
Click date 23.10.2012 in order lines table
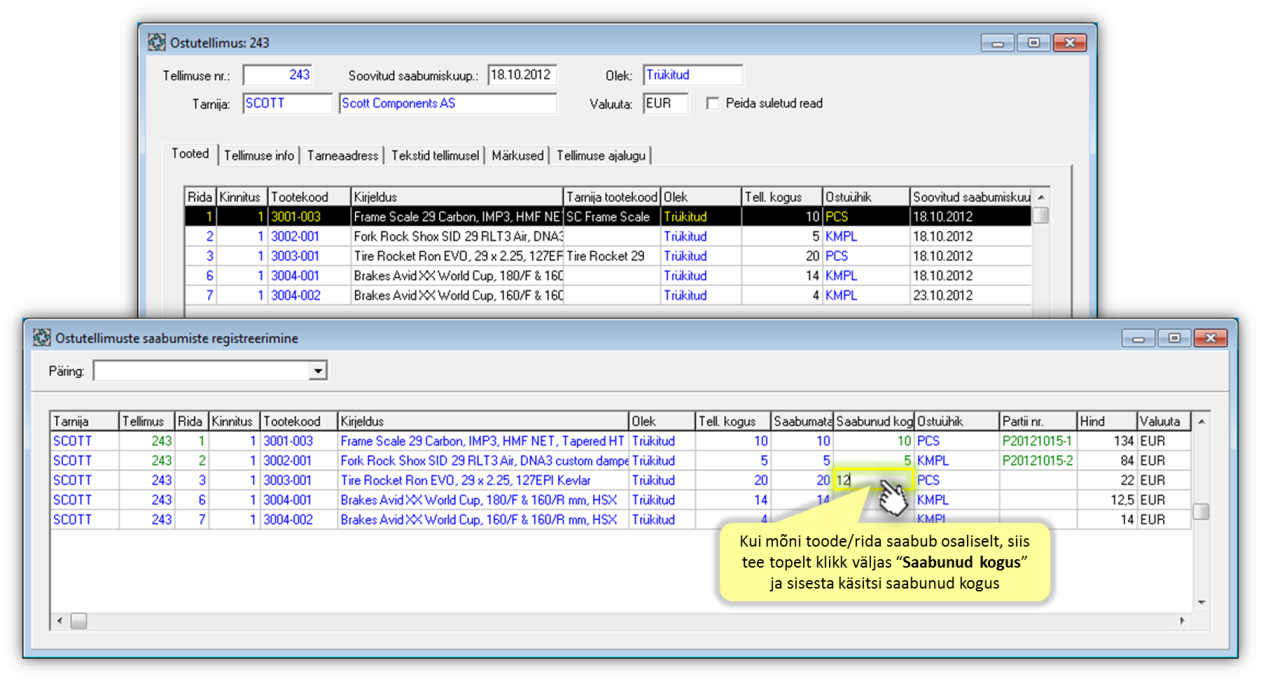click(942, 295)
